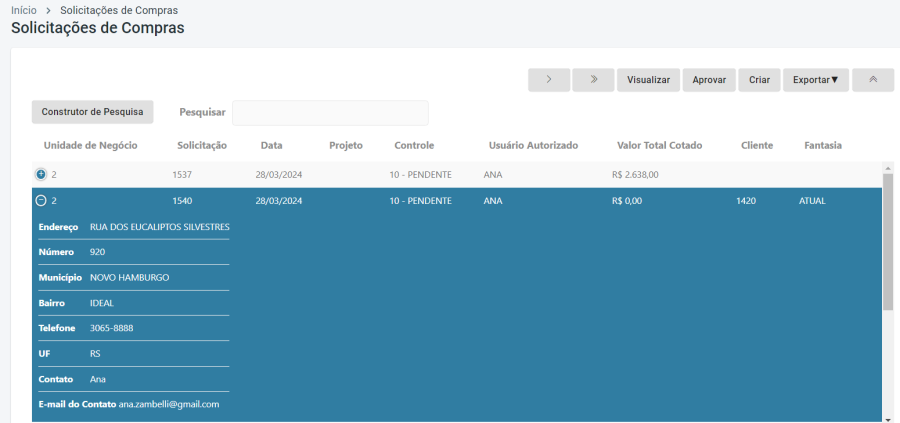Sort by Solicitação column header

202,146
